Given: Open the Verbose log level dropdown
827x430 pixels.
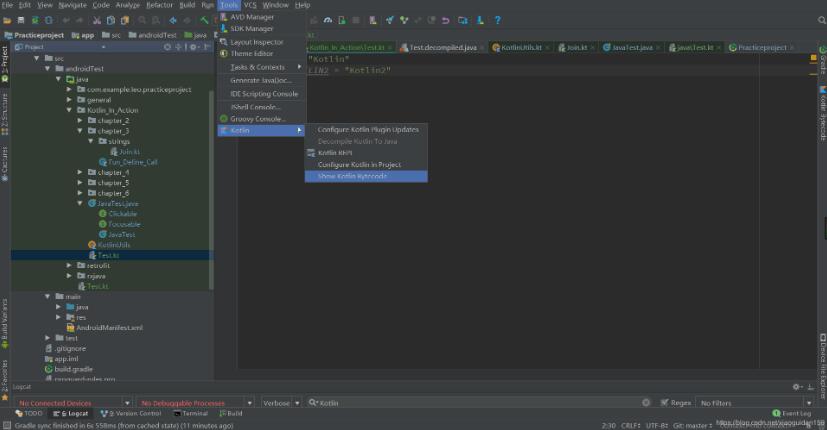Looking at the screenshot, I should point(282,403).
